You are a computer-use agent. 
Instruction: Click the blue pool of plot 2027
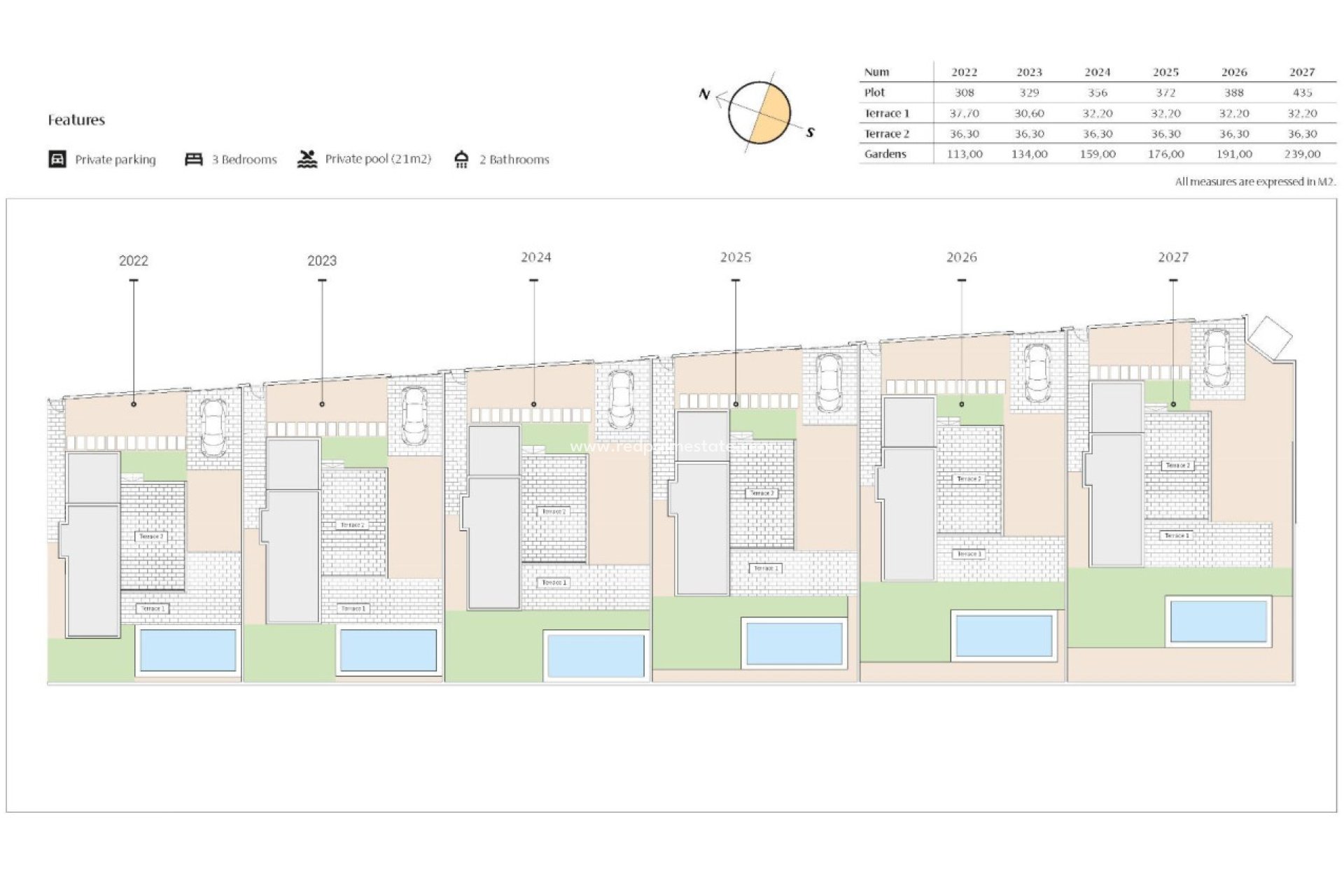1219,621
